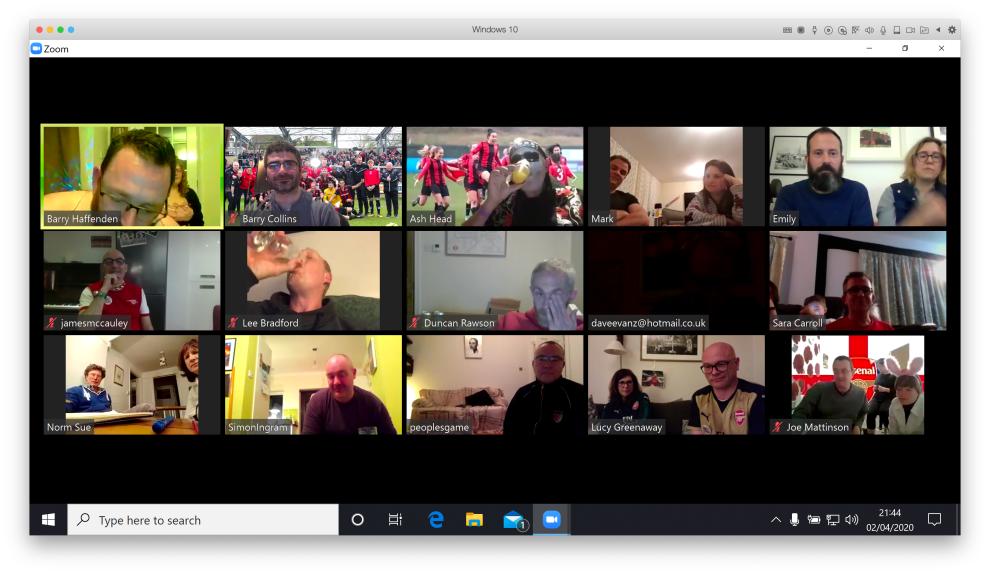Show hidden tray icons with the chevron
The image size is (990, 574).
tap(776, 520)
